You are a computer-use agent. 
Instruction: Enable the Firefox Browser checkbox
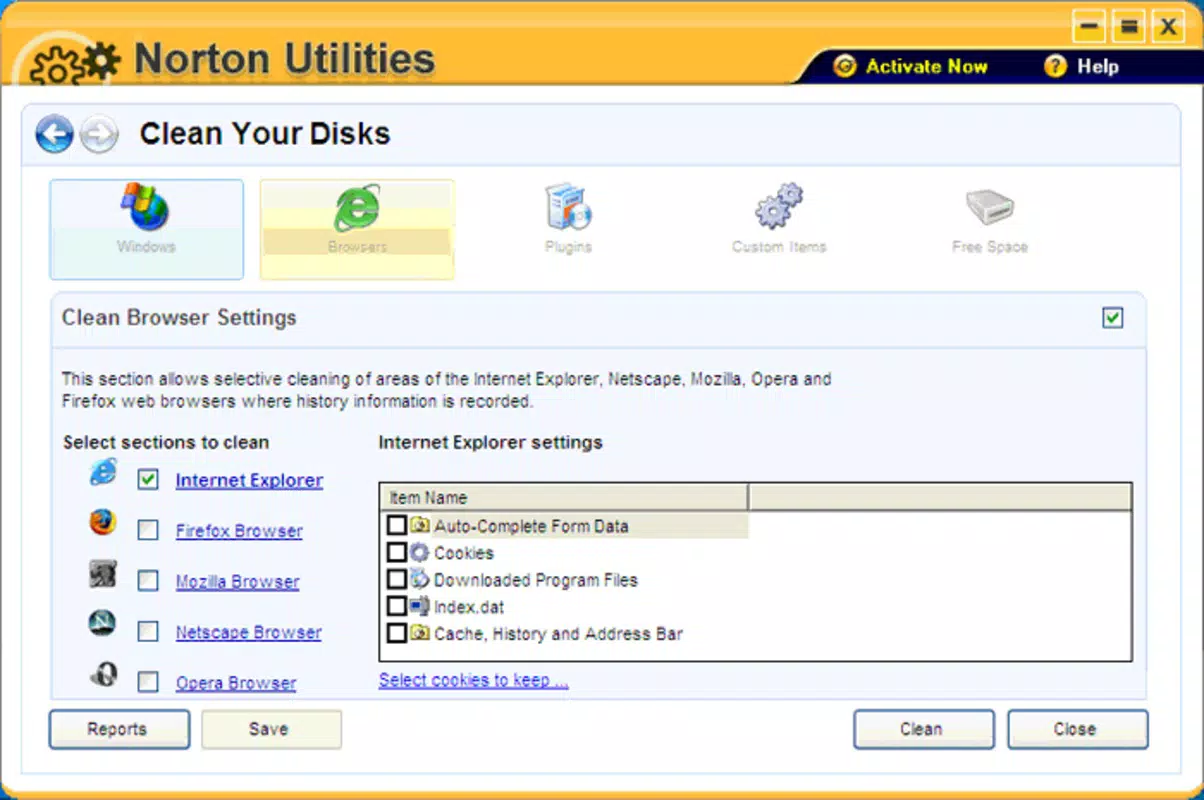148,530
